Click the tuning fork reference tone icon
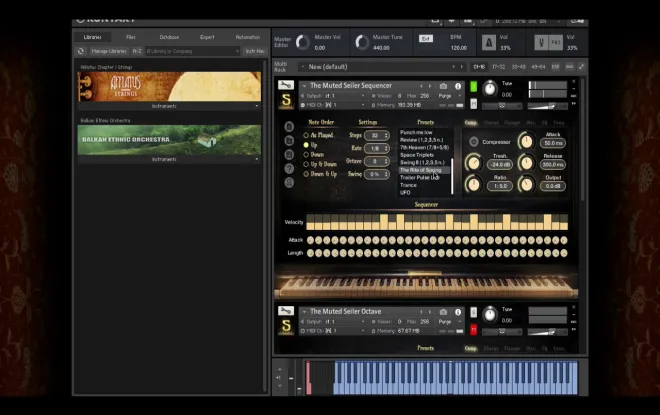This screenshot has width=660, height=415. (x=541, y=43)
